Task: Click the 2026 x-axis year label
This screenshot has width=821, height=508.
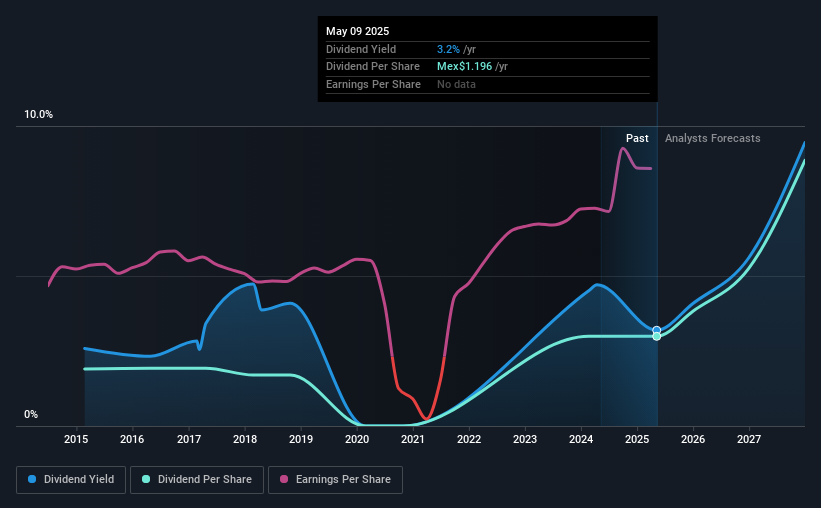Action: pyautogui.click(x=693, y=439)
